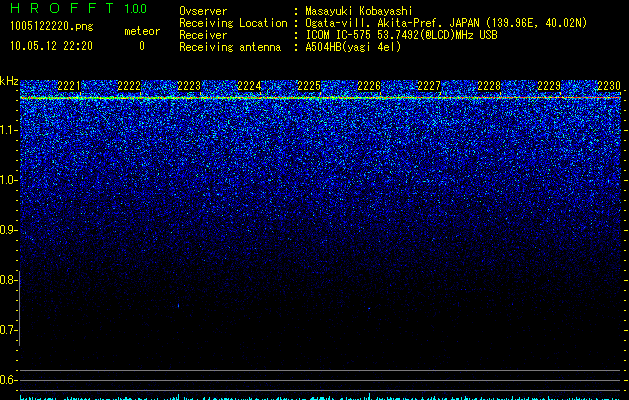Image resolution: width=629 pixels, height=400 pixels.
Task: Click the 2223 time marker
Action: (189, 86)
